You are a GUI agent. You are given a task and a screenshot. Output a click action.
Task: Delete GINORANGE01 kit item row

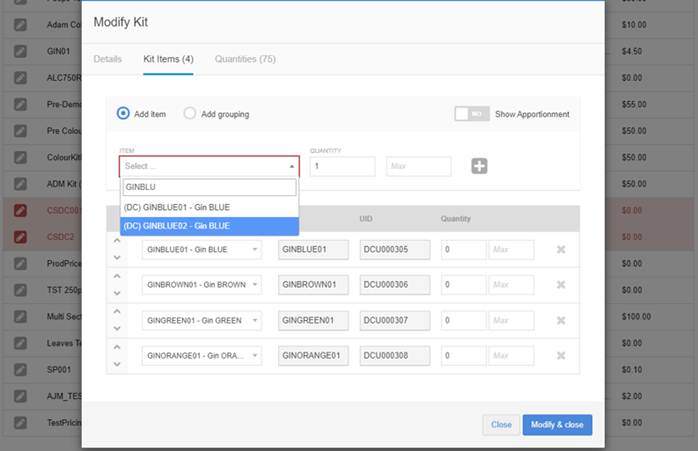pyautogui.click(x=561, y=355)
